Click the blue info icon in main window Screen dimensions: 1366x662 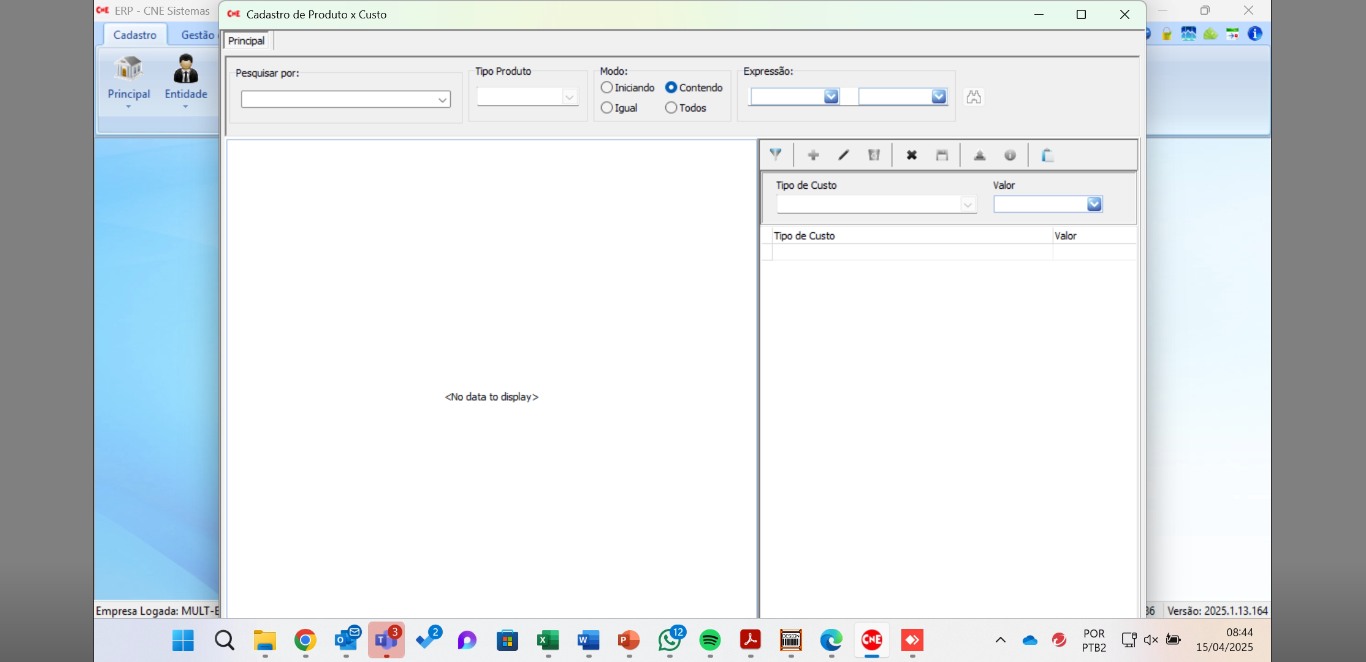pyautogui.click(x=1254, y=34)
